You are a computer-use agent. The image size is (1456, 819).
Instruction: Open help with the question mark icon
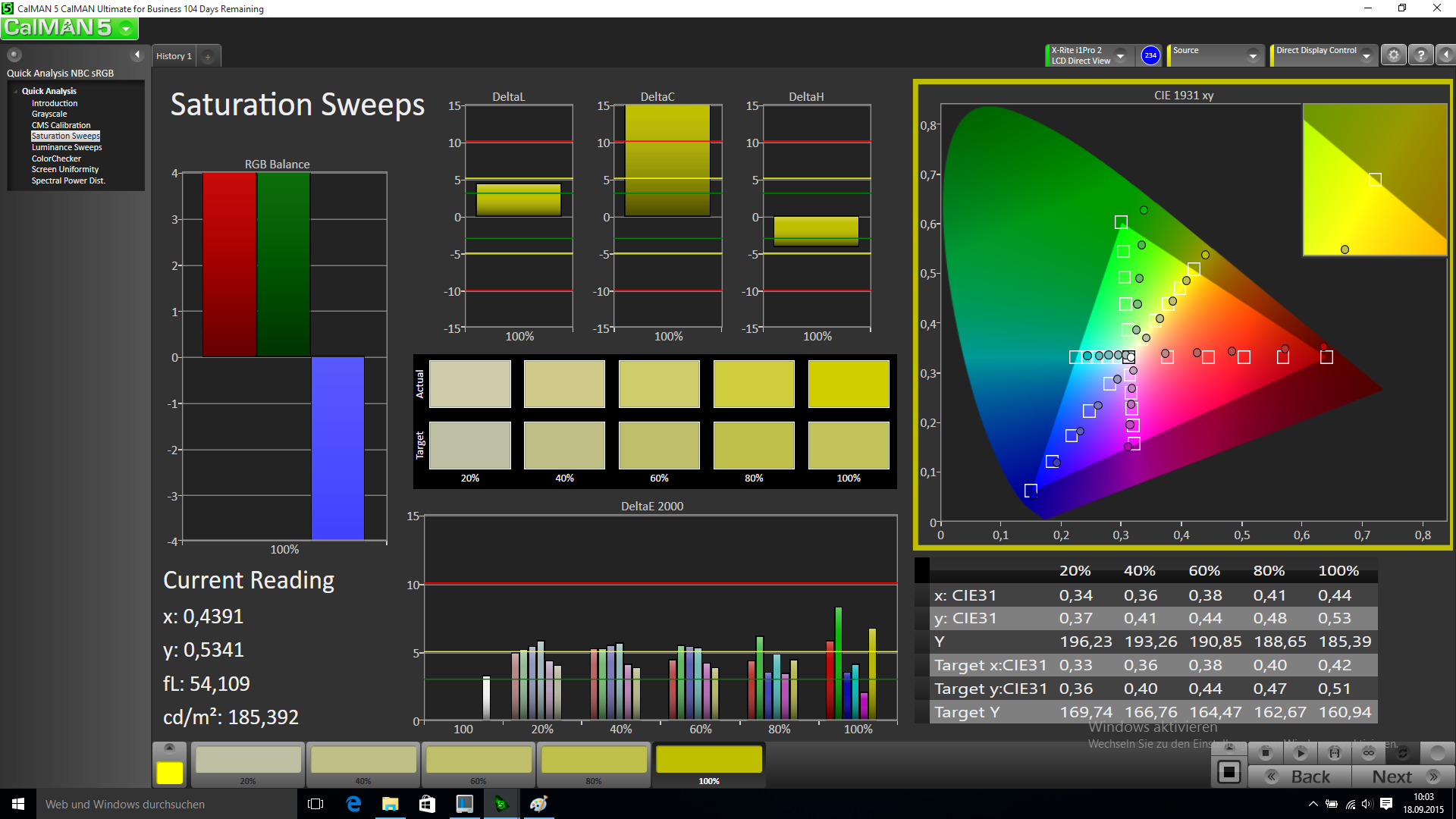tap(1421, 55)
